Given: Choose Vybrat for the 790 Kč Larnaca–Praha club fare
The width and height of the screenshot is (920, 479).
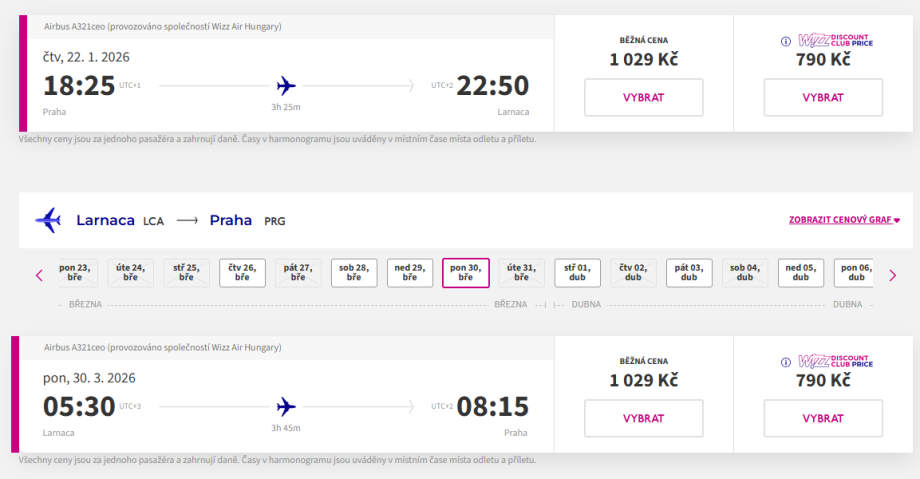Looking at the screenshot, I should click(823, 418).
